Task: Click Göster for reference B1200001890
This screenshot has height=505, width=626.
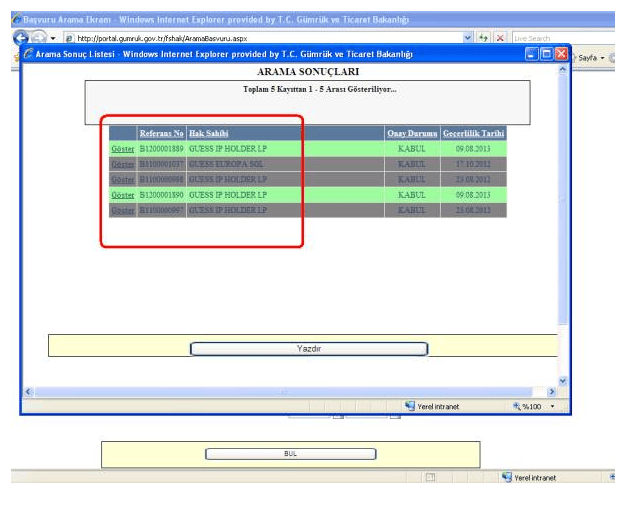Action: click(x=122, y=195)
